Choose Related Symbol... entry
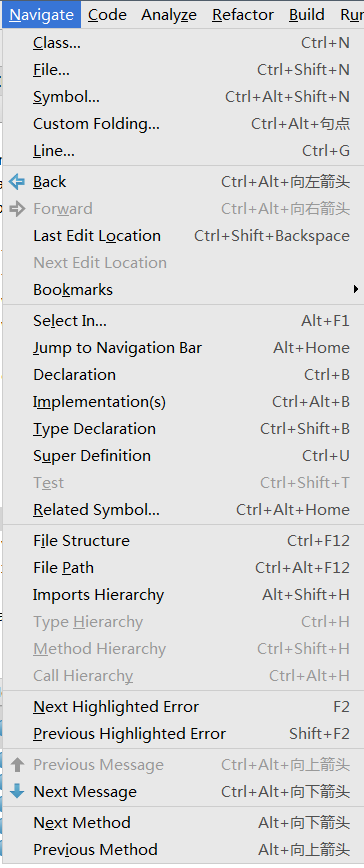This screenshot has height=868, width=364. (x=182, y=510)
